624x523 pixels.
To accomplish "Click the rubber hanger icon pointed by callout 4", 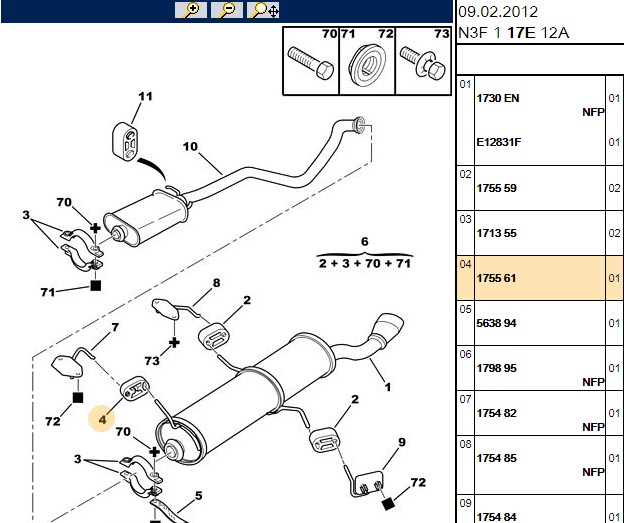I will tap(135, 386).
